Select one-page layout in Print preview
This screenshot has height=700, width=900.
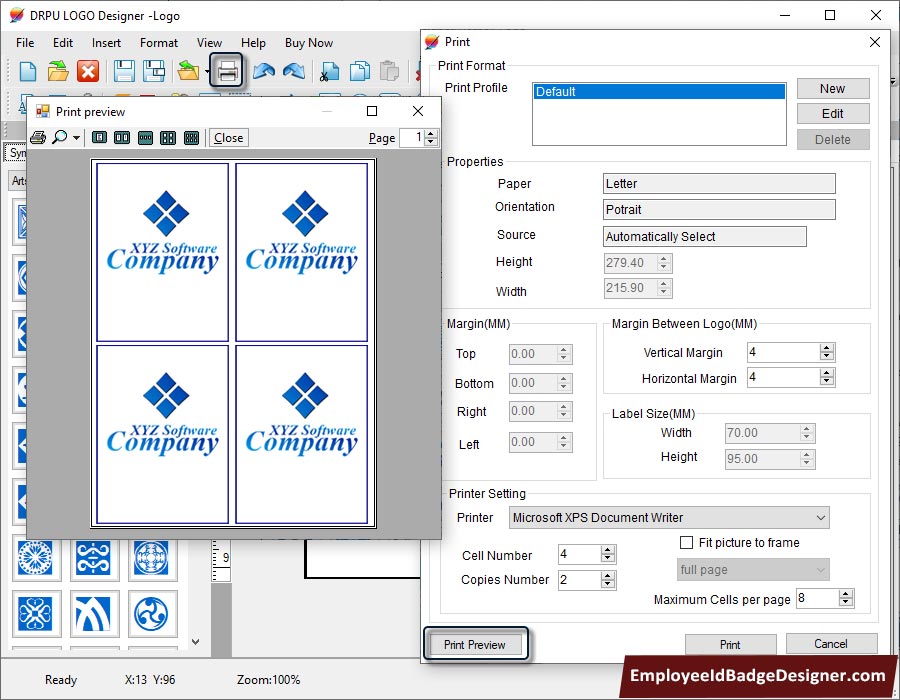(99, 138)
